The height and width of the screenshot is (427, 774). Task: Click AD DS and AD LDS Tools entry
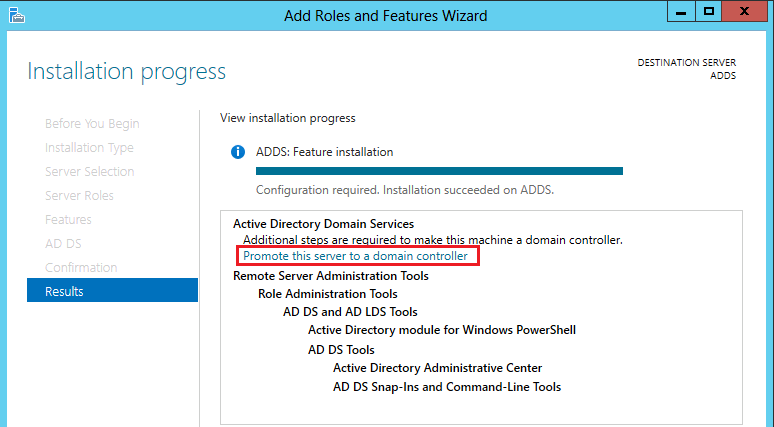[x=350, y=311]
